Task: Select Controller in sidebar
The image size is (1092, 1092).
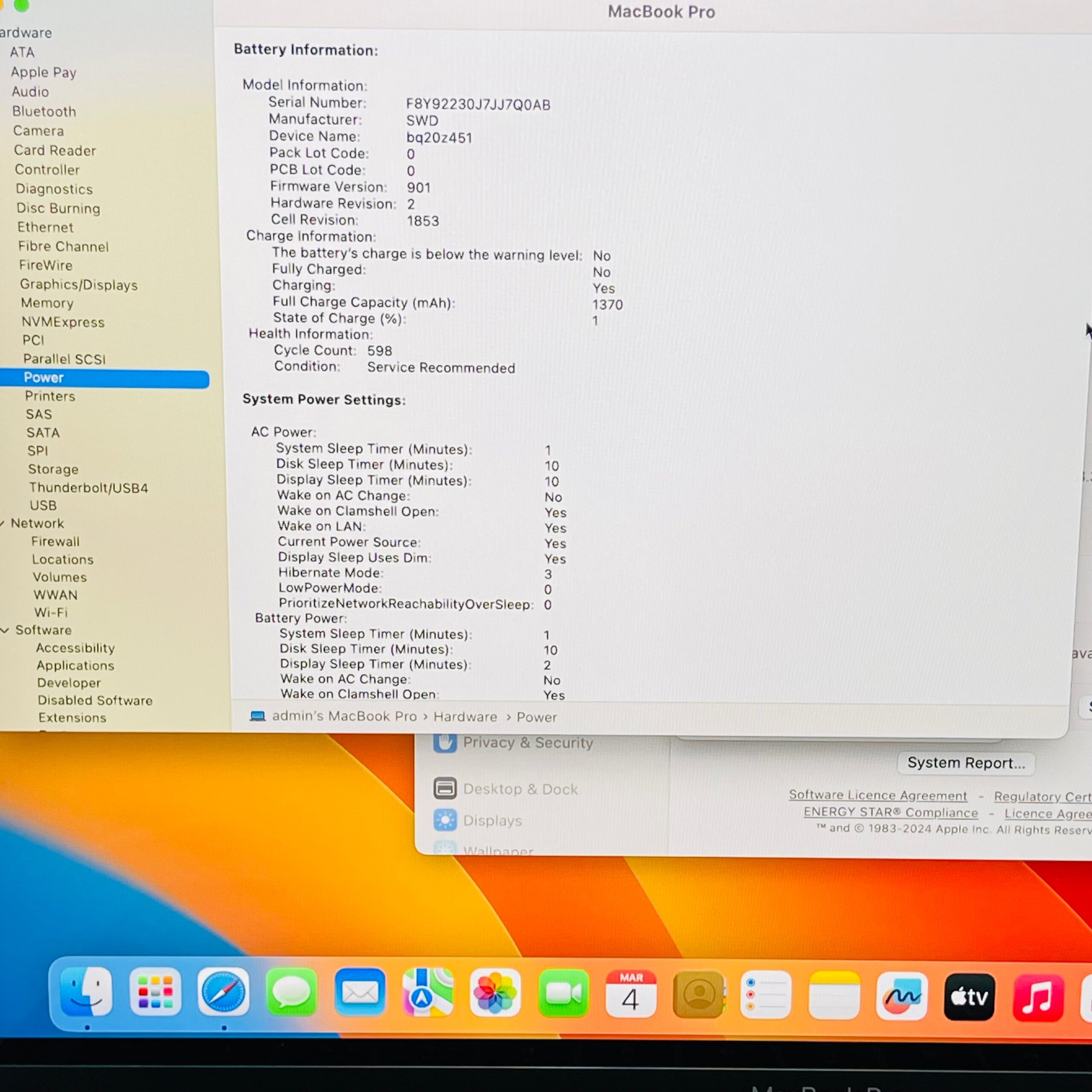Action: tap(47, 170)
